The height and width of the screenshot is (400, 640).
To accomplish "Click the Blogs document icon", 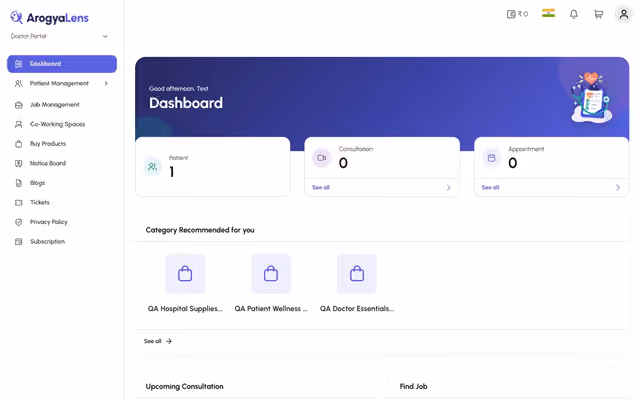I will click(18, 183).
